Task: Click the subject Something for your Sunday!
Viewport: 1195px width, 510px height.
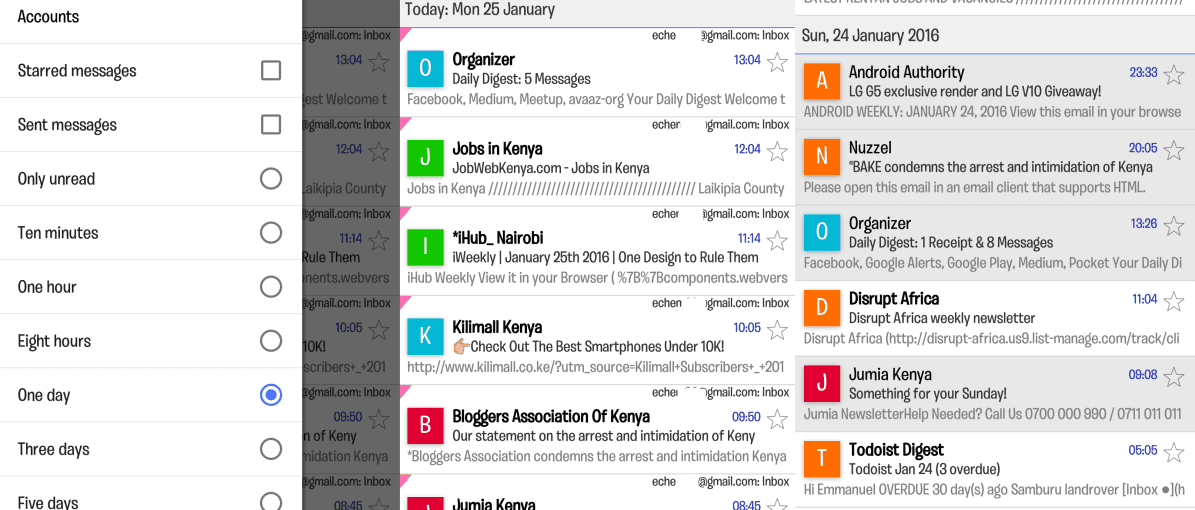Action: coord(927,394)
